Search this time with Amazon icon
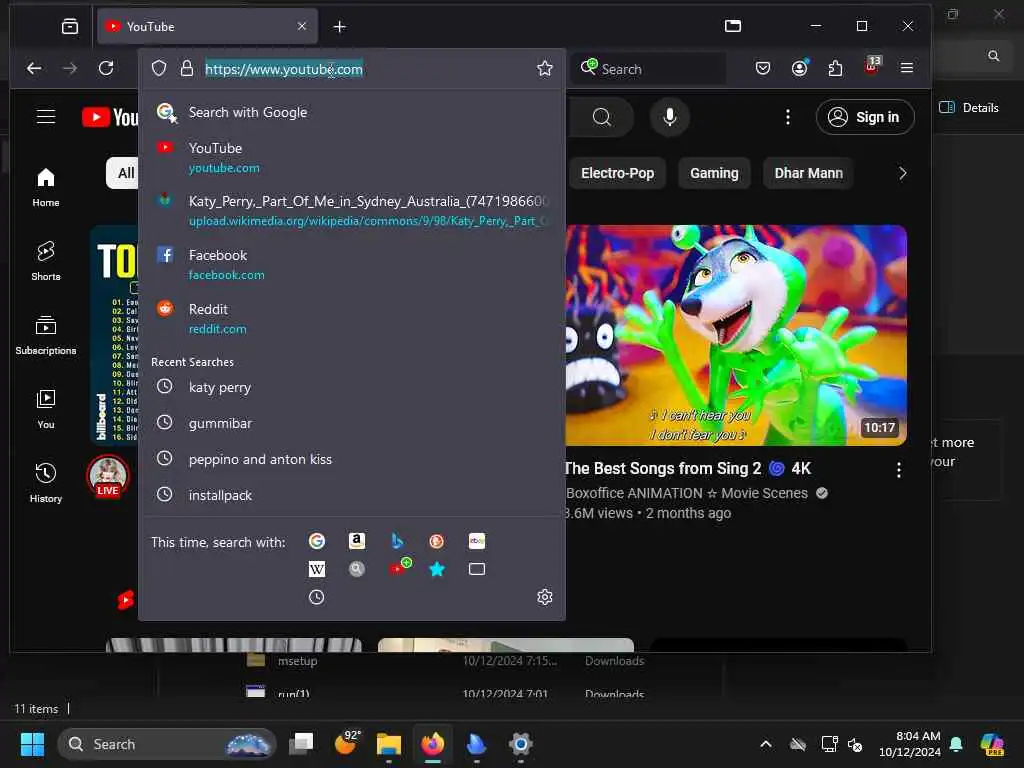This screenshot has height=768, width=1024. 357,541
